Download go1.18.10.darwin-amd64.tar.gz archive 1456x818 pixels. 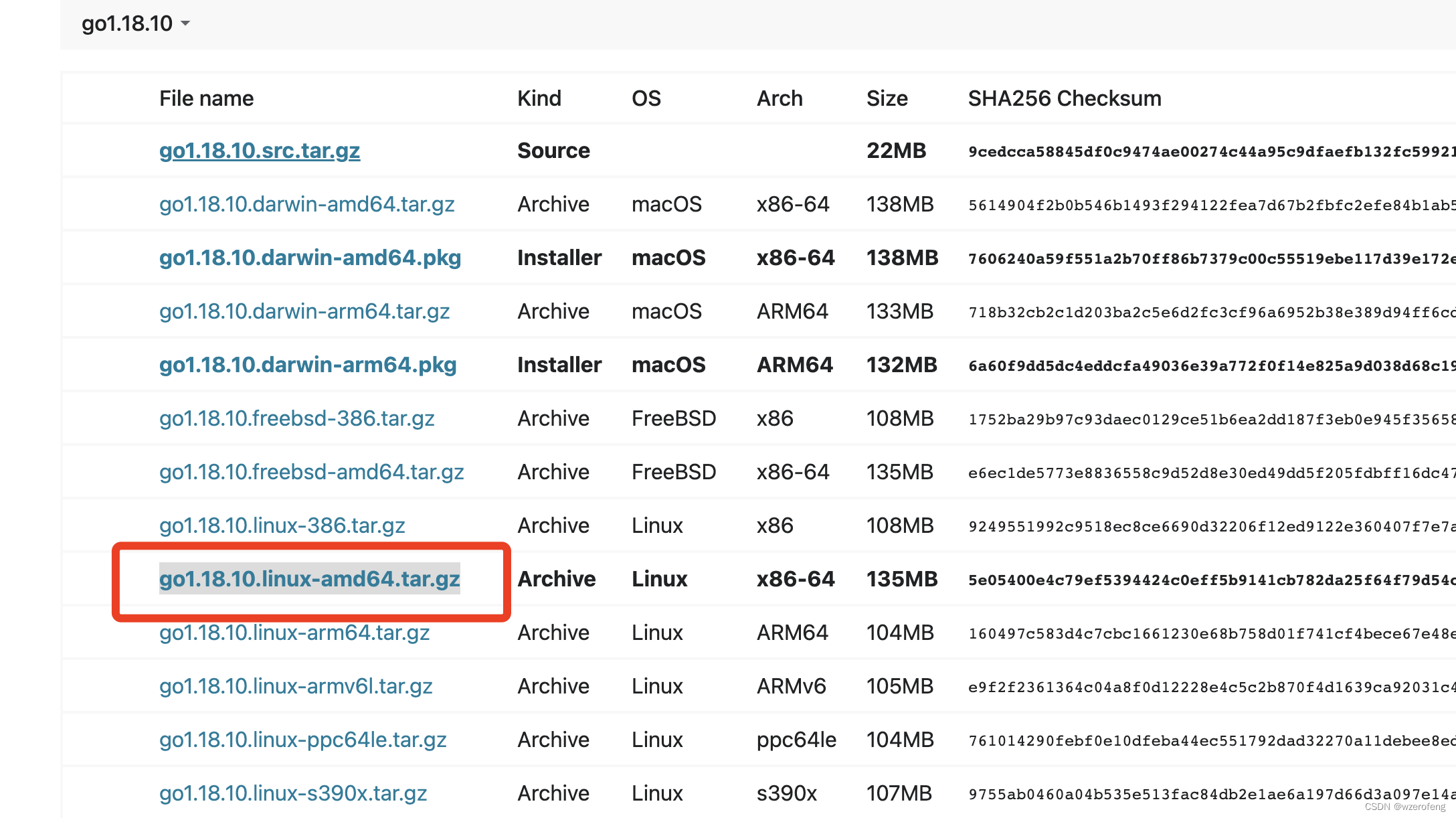click(x=307, y=204)
